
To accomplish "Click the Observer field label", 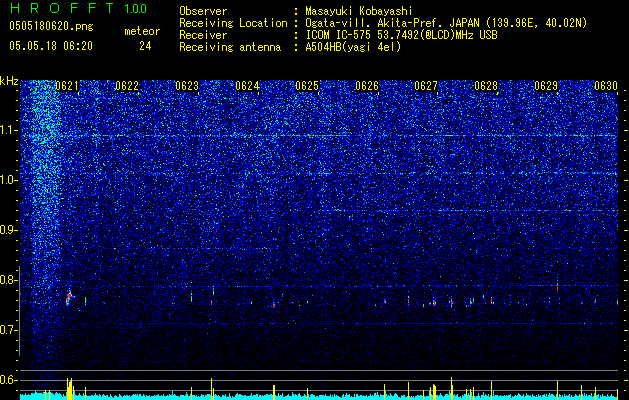I will [x=203, y=11].
